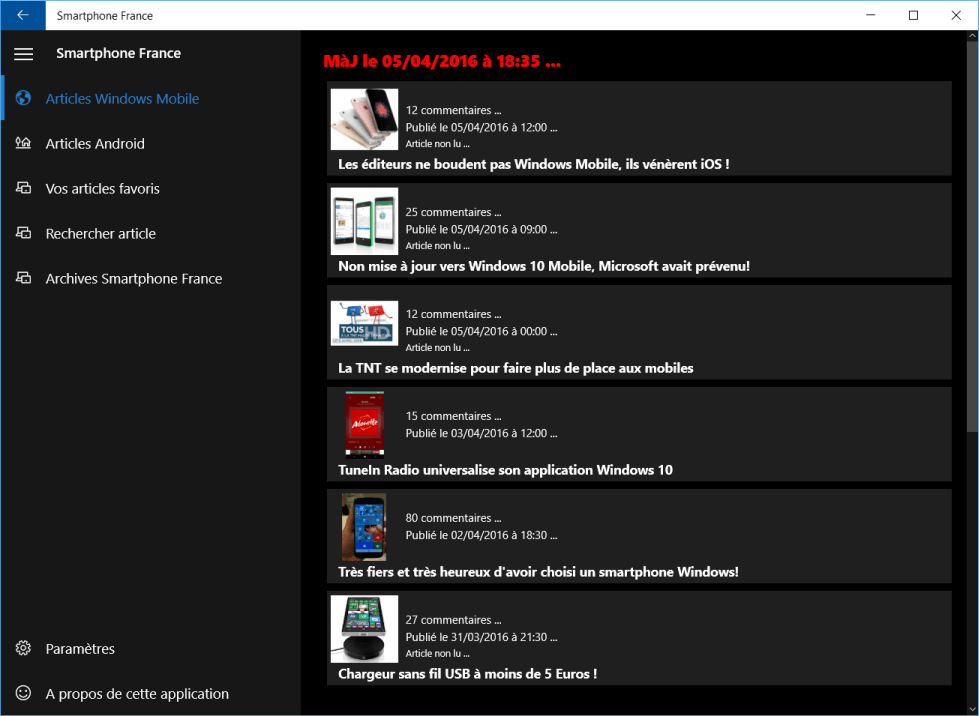The height and width of the screenshot is (716, 979).
Task: Click the Vos articles favoris icon
Action: (x=23, y=188)
